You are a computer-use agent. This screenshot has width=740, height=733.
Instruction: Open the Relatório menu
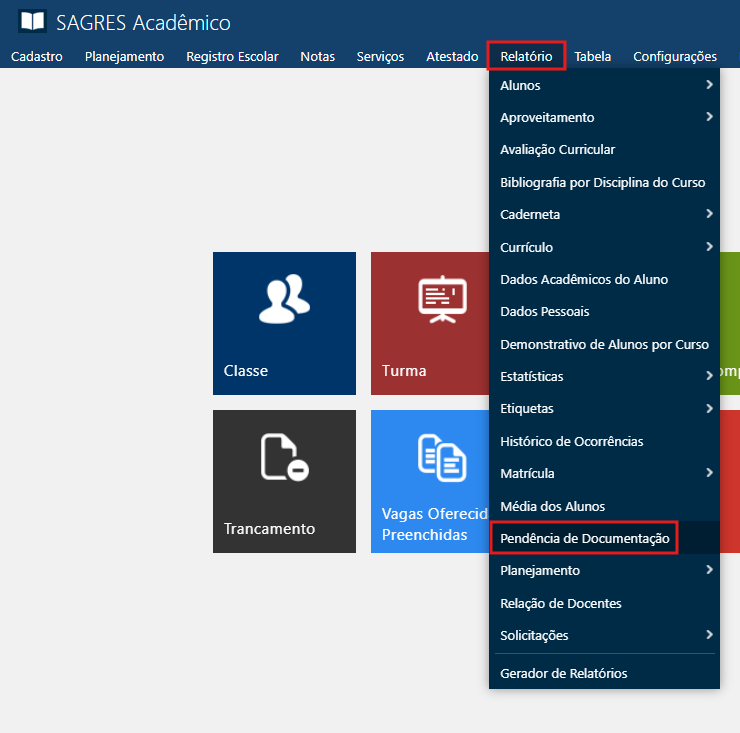click(x=526, y=57)
